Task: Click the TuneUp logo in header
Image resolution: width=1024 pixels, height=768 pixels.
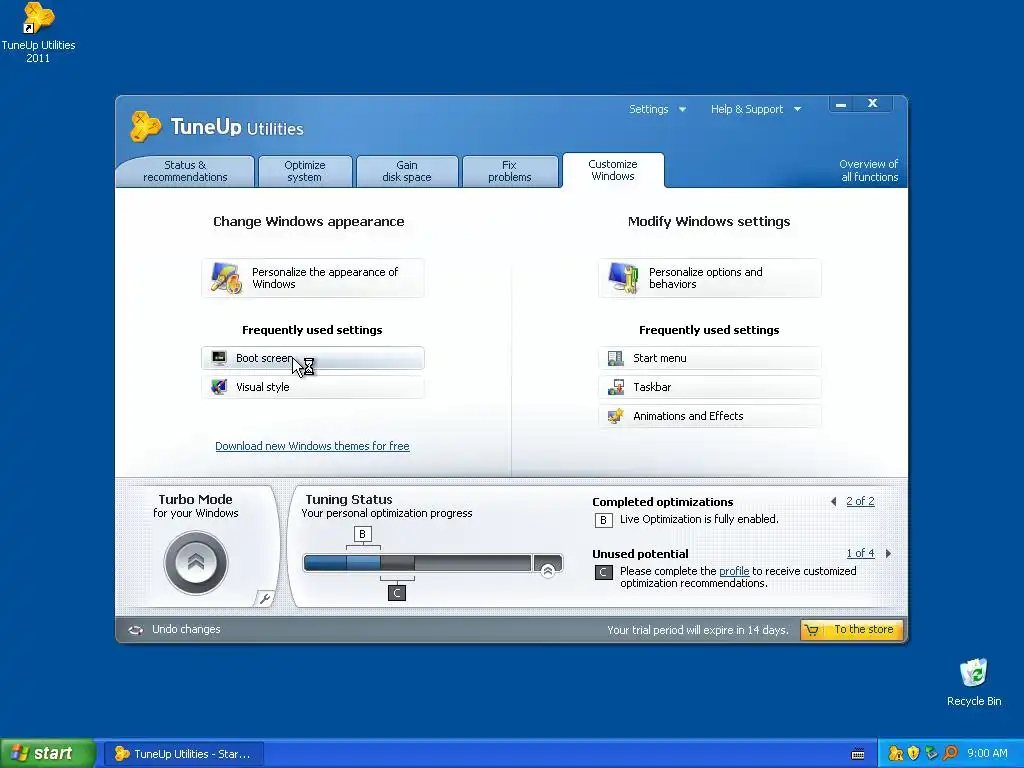Action: tap(145, 126)
